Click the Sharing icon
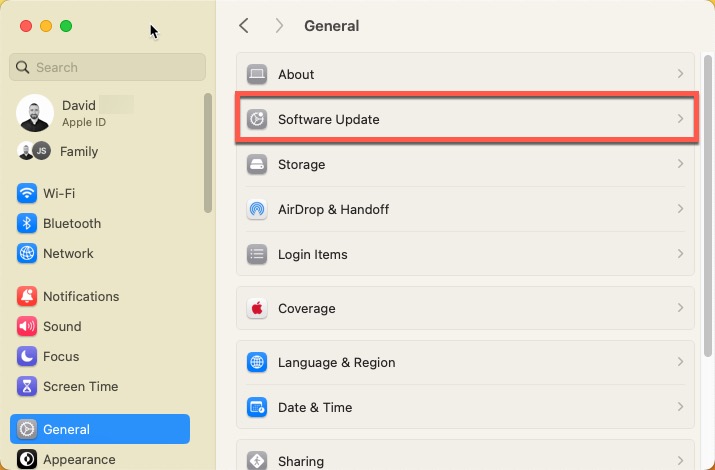 [257, 460]
